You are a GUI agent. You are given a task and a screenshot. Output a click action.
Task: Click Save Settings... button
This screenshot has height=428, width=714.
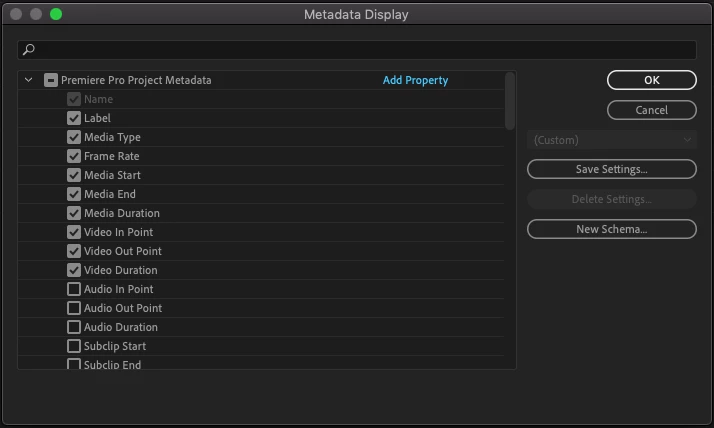click(x=612, y=169)
